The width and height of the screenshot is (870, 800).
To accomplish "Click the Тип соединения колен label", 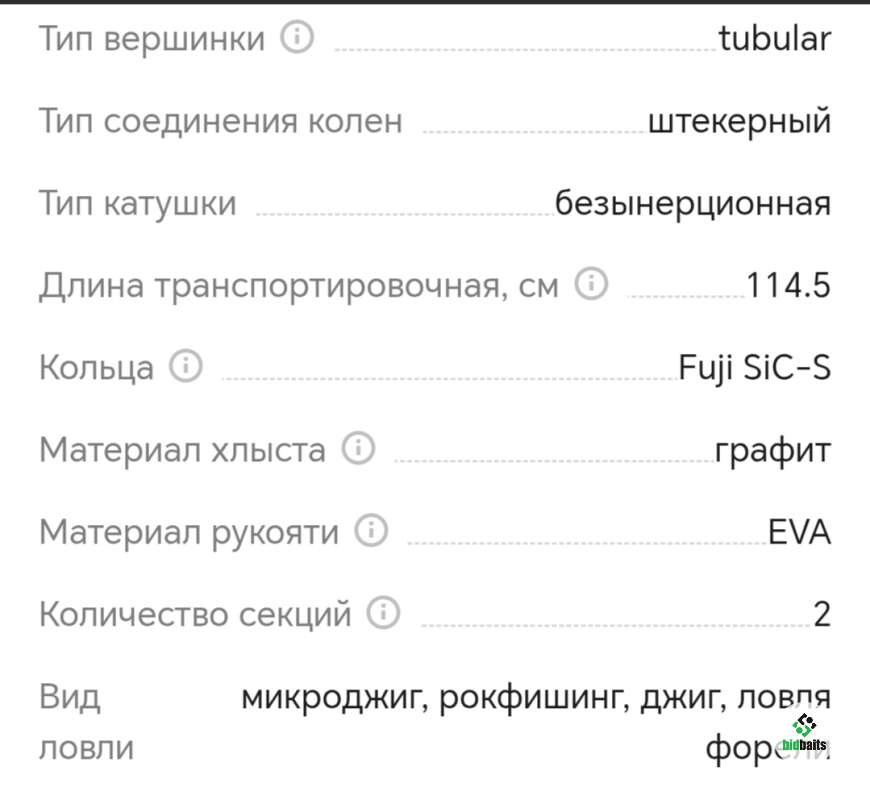I will 221,122.
